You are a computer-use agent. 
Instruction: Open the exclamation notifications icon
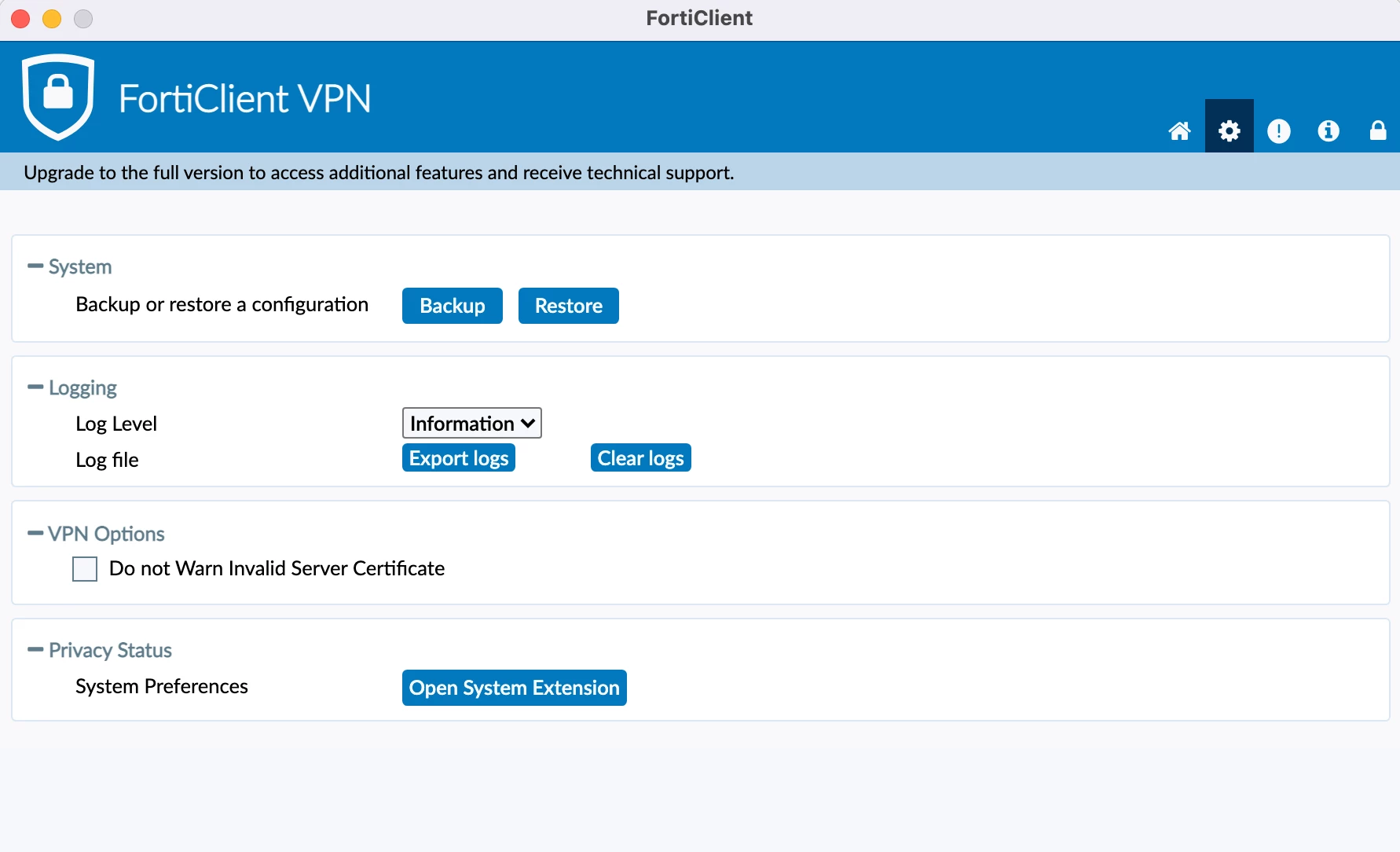pos(1279,130)
